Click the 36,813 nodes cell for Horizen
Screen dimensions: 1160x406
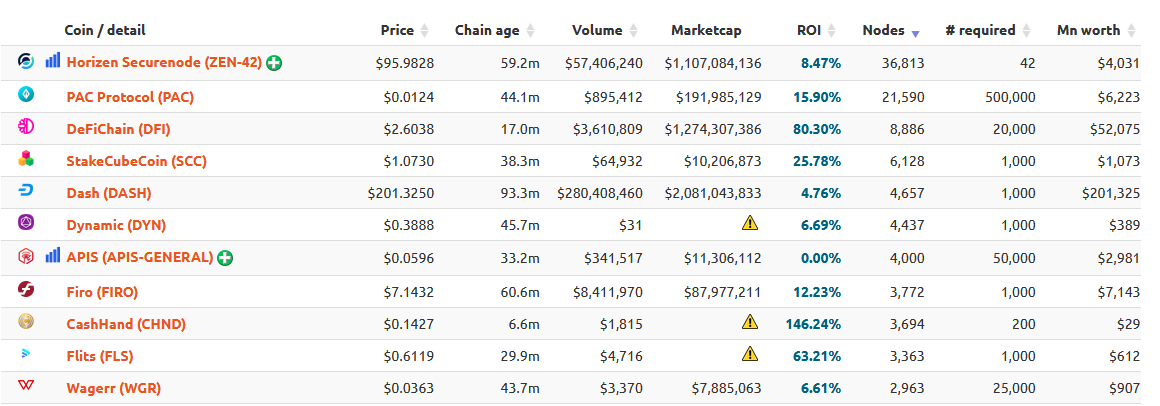point(903,64)
